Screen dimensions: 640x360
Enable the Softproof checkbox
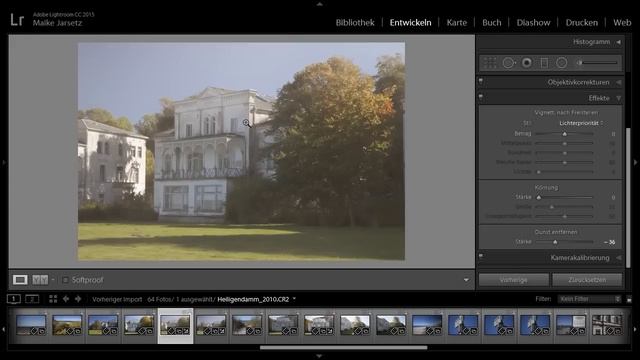click(65, 280)
